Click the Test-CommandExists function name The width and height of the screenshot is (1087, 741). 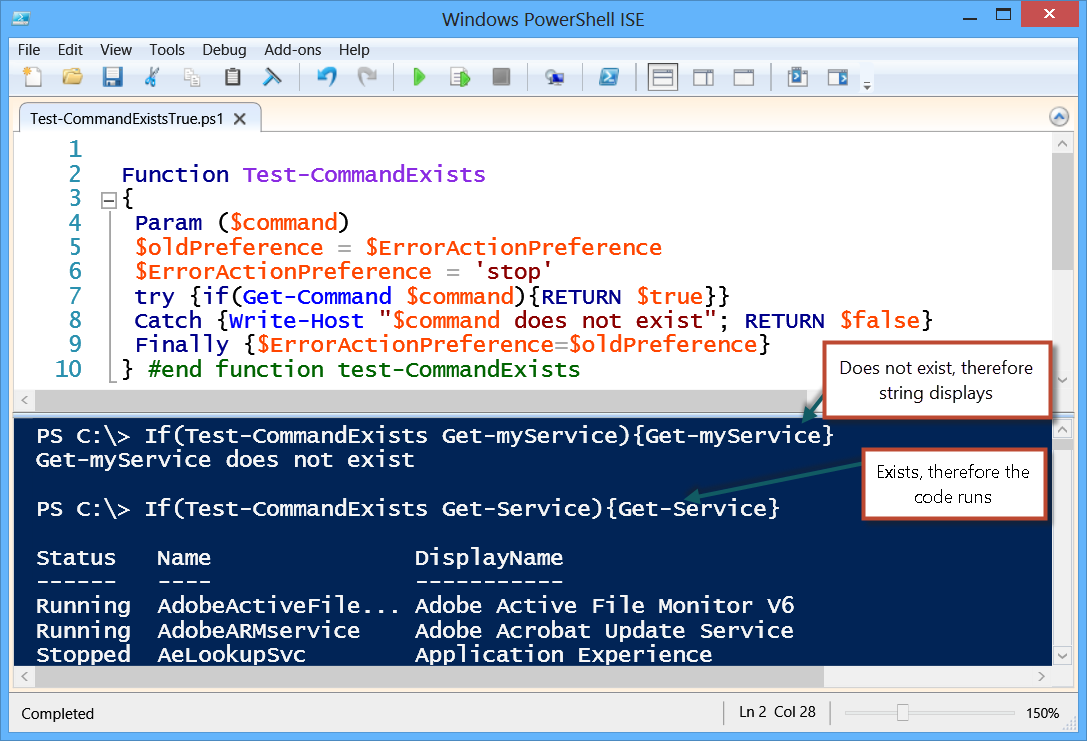pos(364,175)
